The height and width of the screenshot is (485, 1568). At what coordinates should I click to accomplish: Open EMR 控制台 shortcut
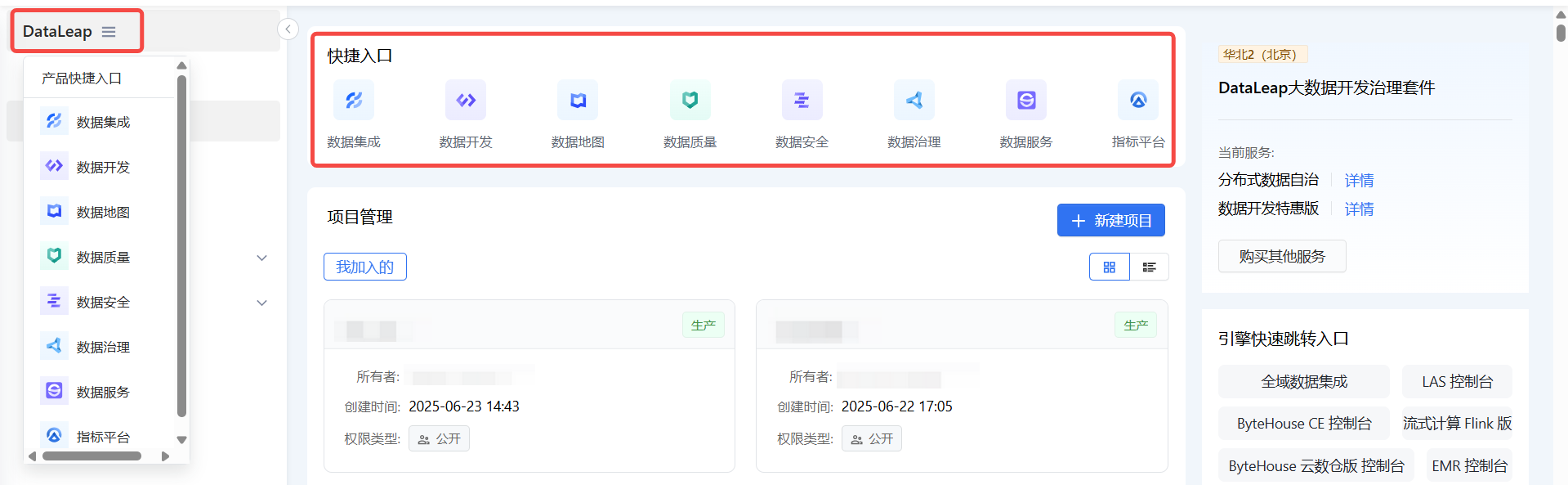pyautogui.click(x=1469, y=465)
